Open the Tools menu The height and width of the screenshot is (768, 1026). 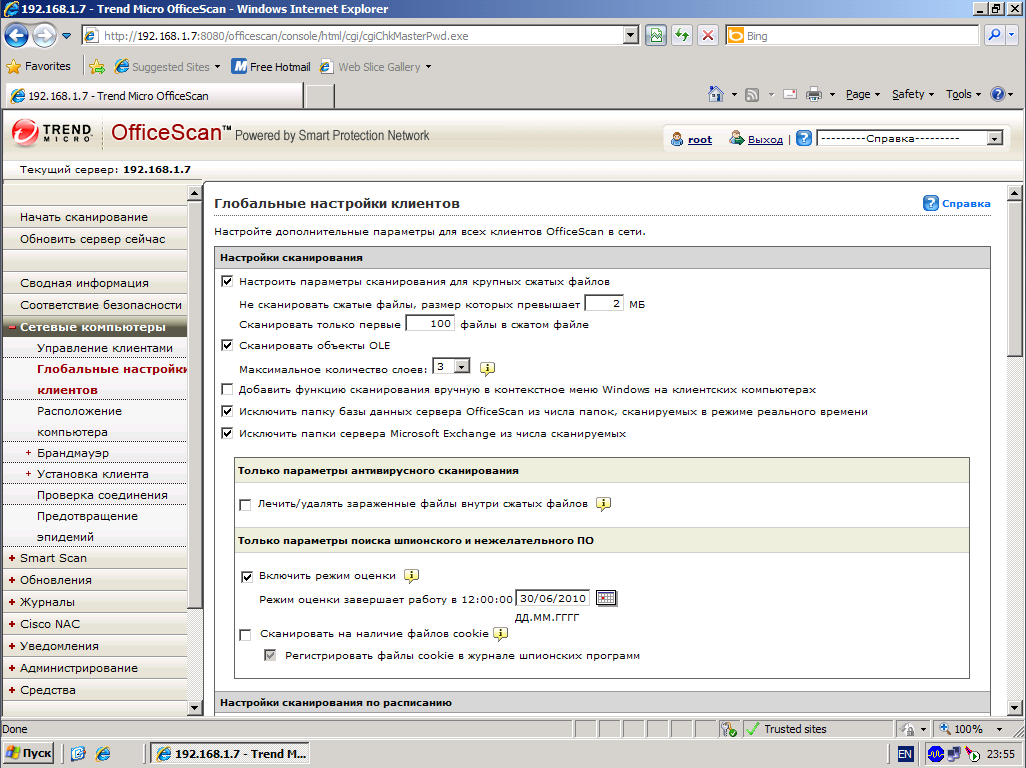963,94
